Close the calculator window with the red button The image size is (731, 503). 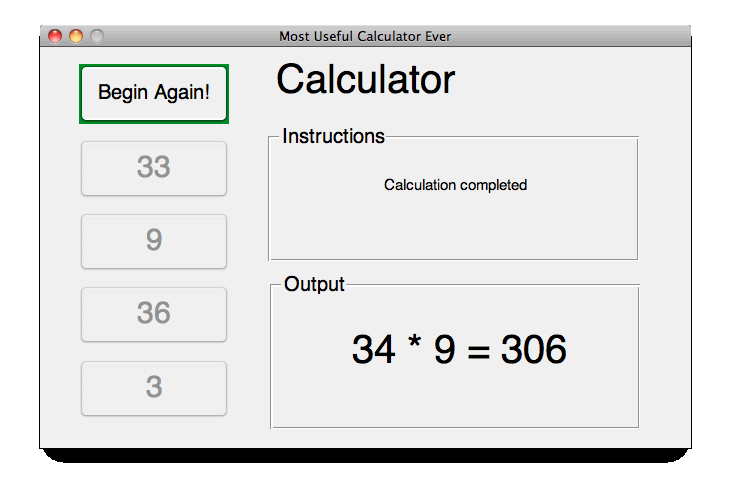[55, 36]
